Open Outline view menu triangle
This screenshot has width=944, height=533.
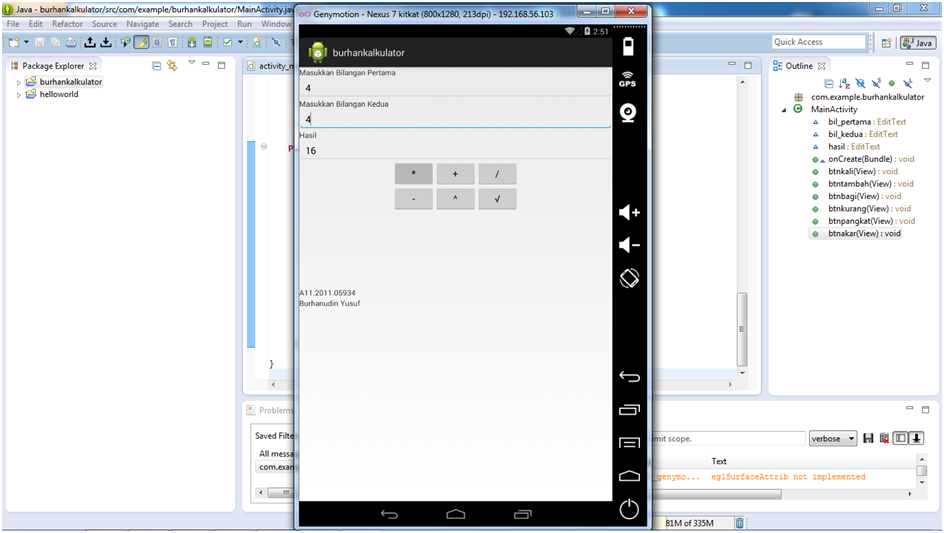tap(927, 81)
